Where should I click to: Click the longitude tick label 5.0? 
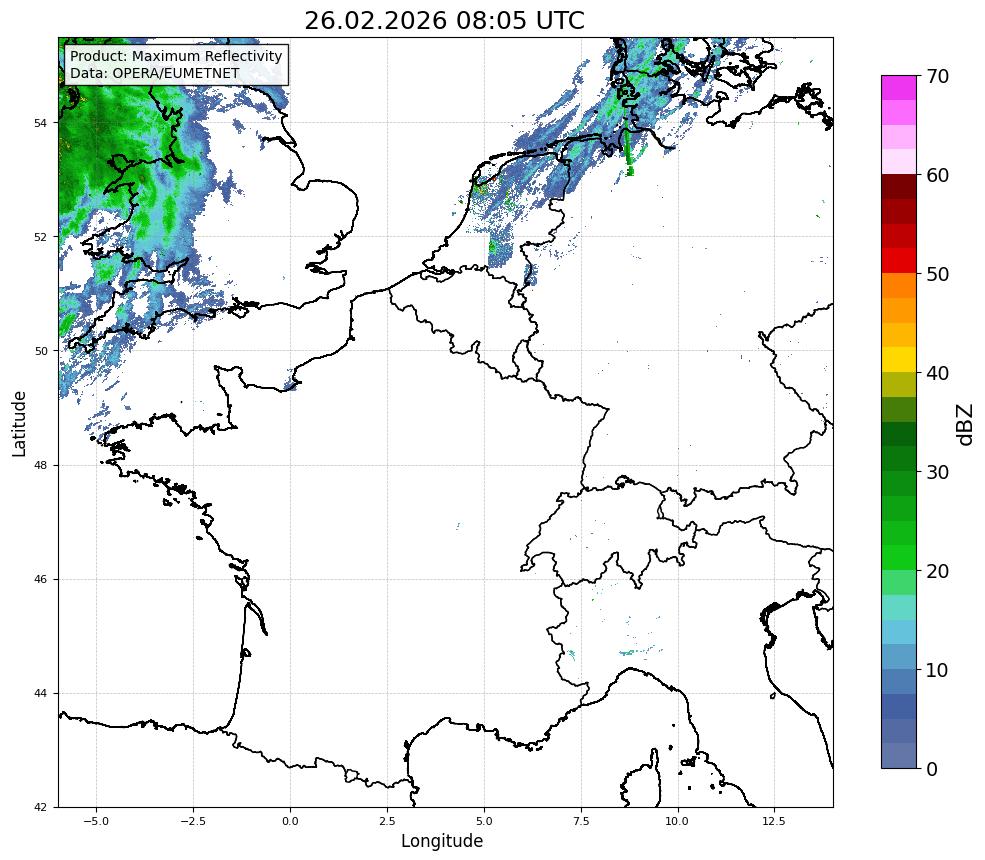pyautogui.click(x=484, y=821)
